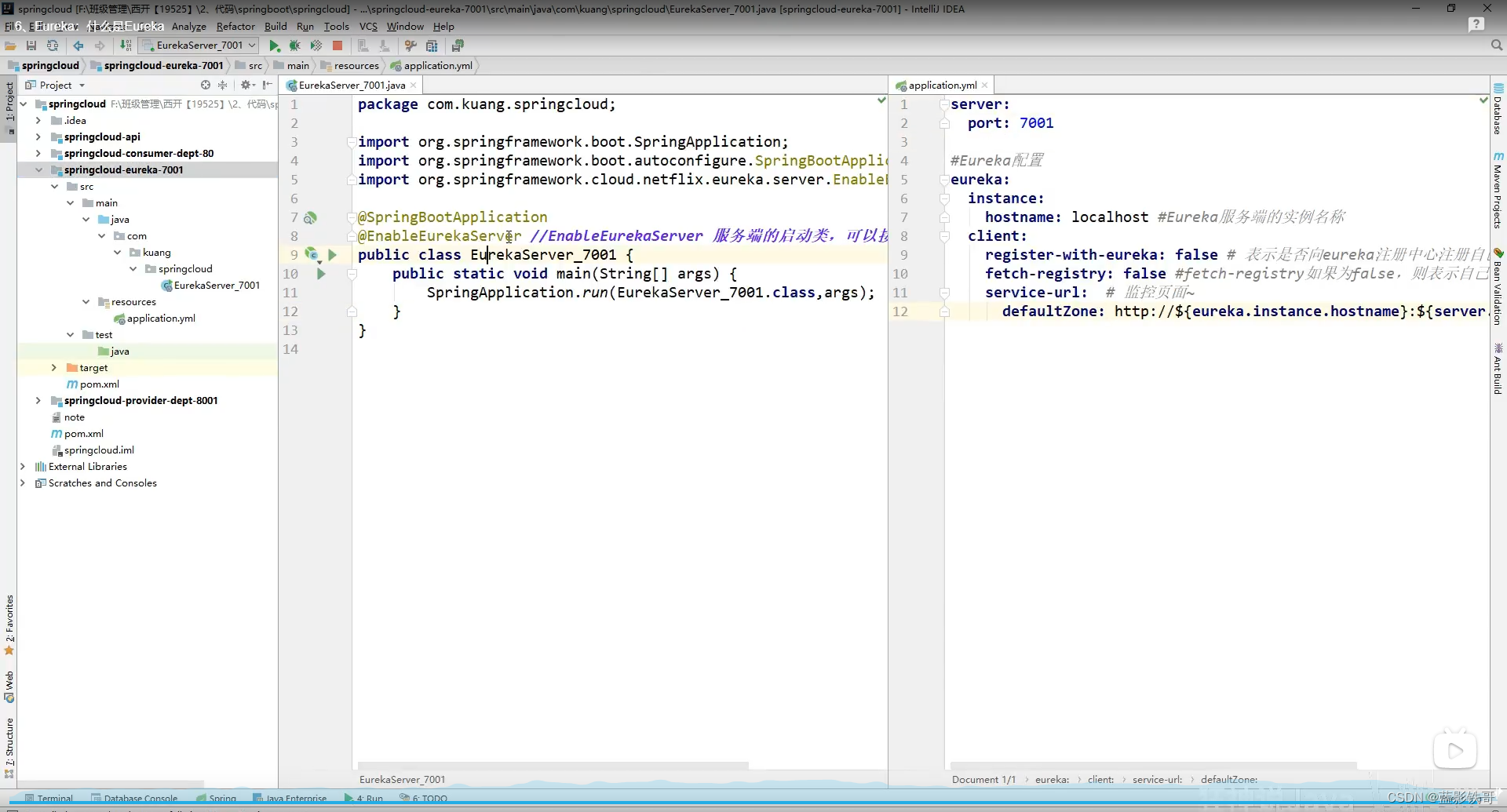Start Debug with the bug icon

coord(295,46)
